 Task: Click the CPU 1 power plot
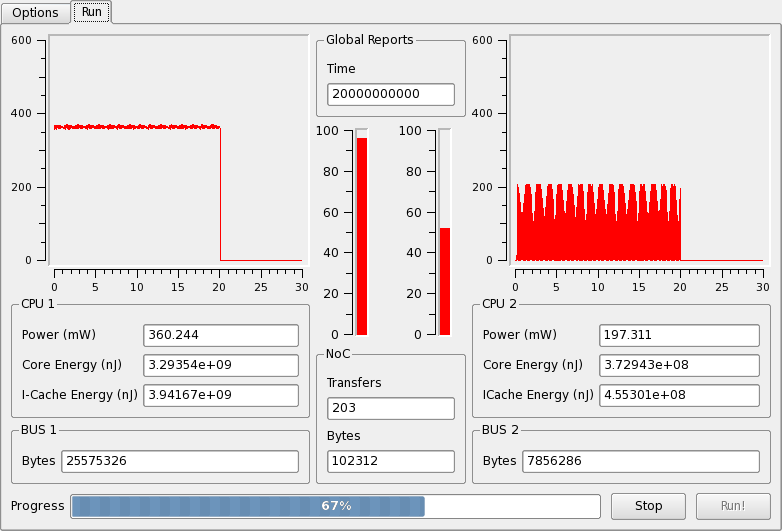click(x=179, y=150)
